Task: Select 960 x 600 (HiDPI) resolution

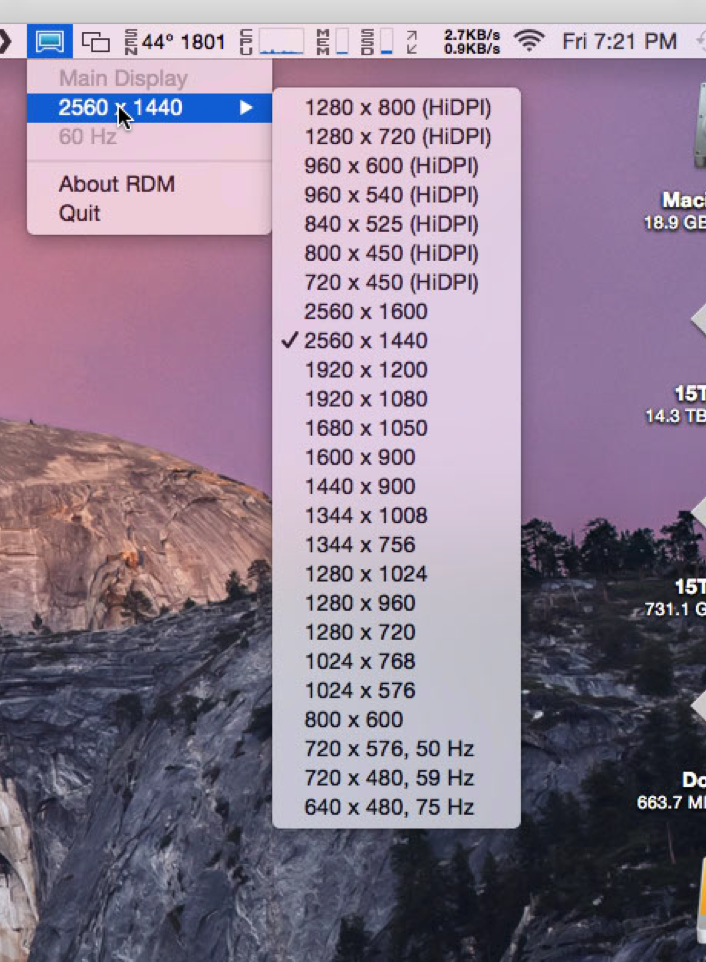Action: (x=397, y=166)
